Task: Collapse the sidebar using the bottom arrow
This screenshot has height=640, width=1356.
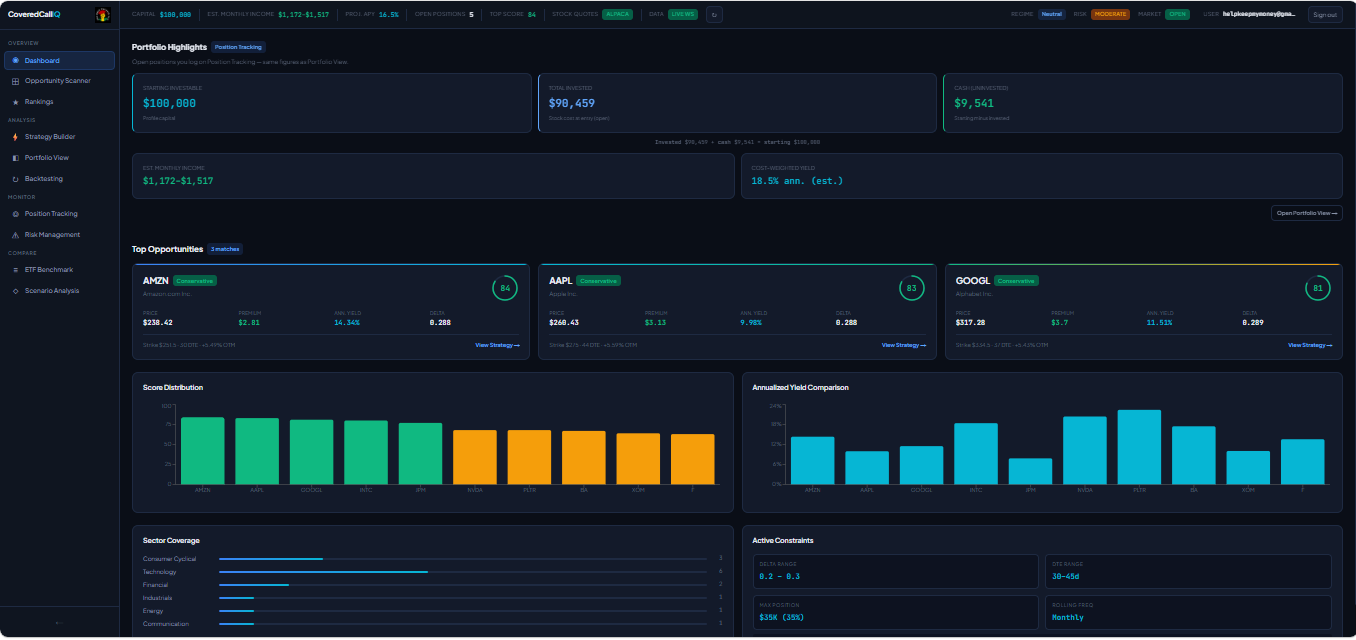Action: pyautogui.click(x=59, y=623)
